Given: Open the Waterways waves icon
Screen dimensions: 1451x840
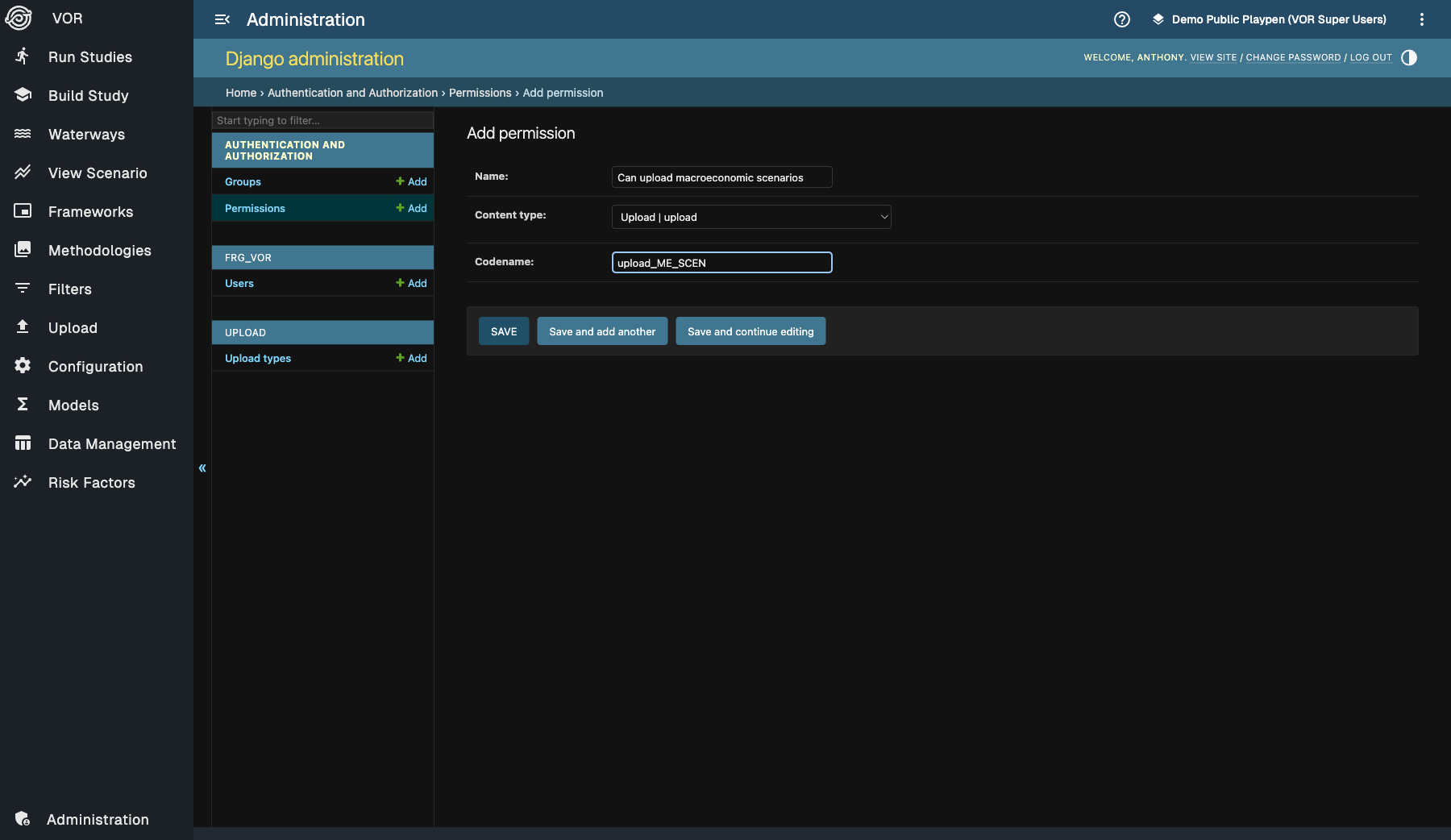Looking at the screenshot, I should (23, 134).
